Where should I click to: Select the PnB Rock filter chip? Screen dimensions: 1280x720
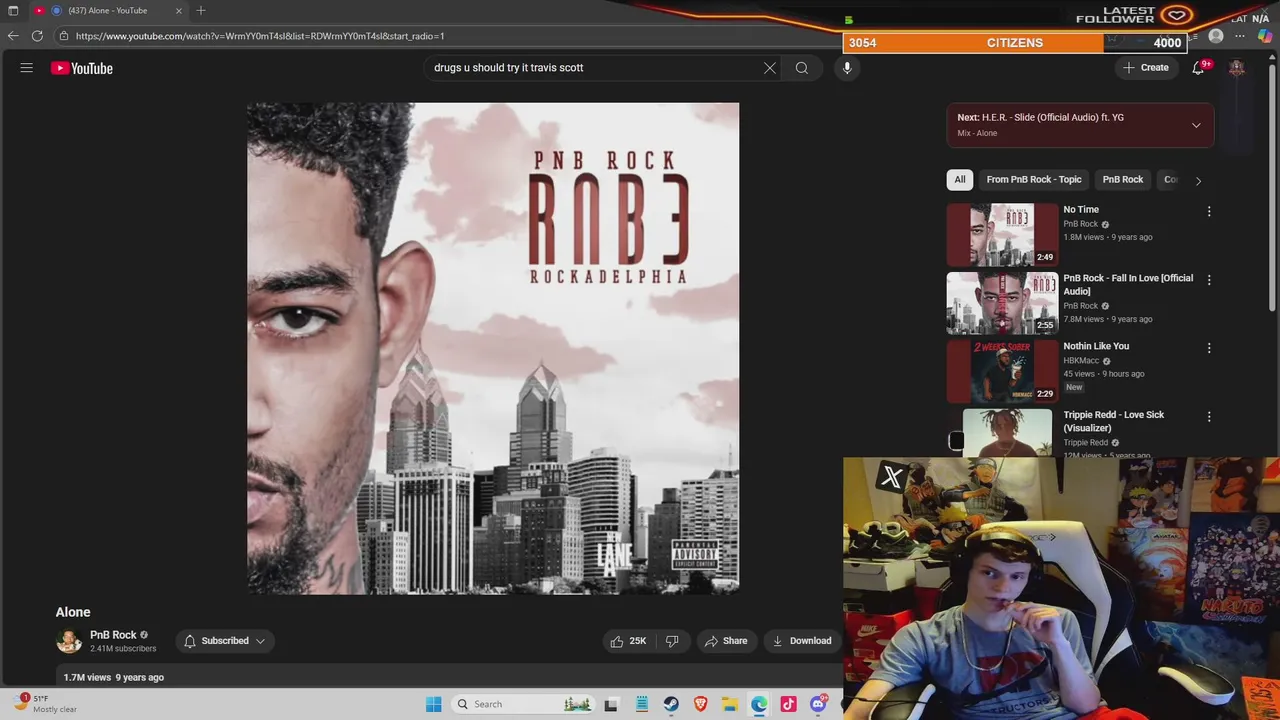(1123, 180)
